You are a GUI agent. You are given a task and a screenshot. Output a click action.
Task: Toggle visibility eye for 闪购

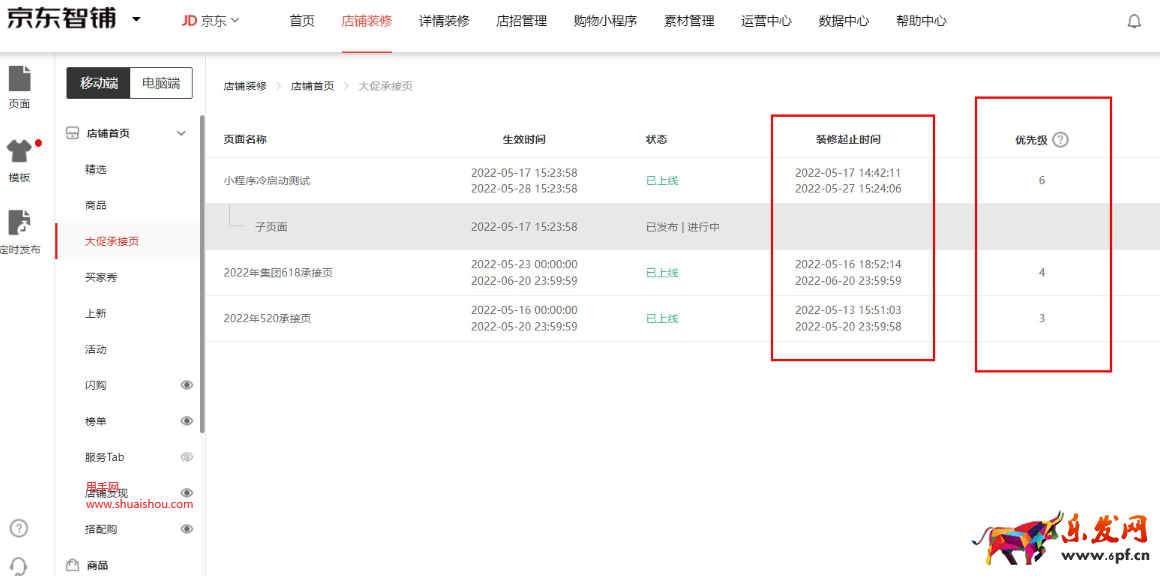click(x=186, y=385)
